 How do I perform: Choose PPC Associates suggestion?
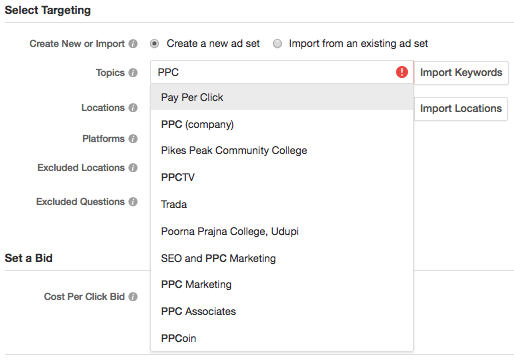pyautogui.click(x=282, y=311)
